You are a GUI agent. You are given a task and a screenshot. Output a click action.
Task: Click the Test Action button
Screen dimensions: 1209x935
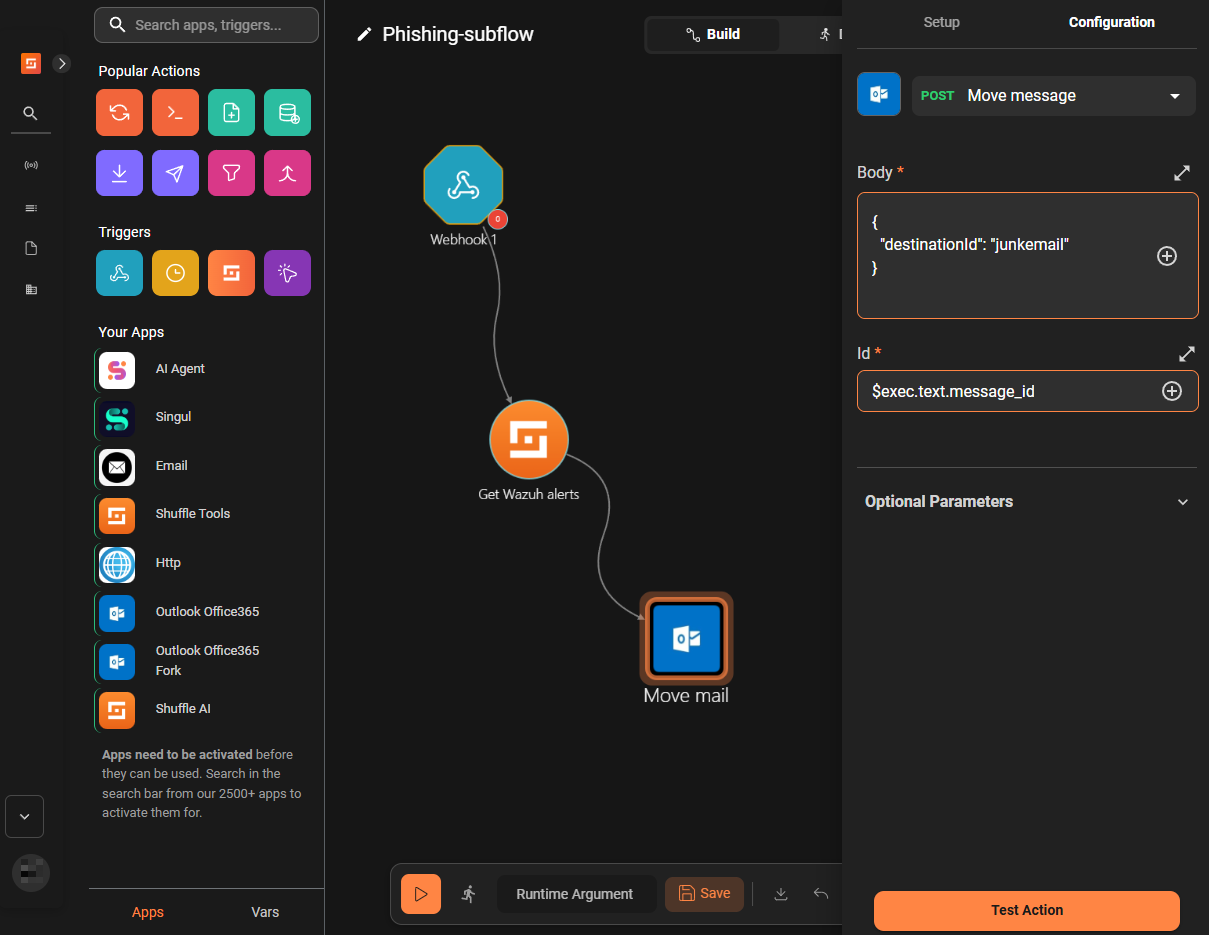click(x=1026, y=910)
